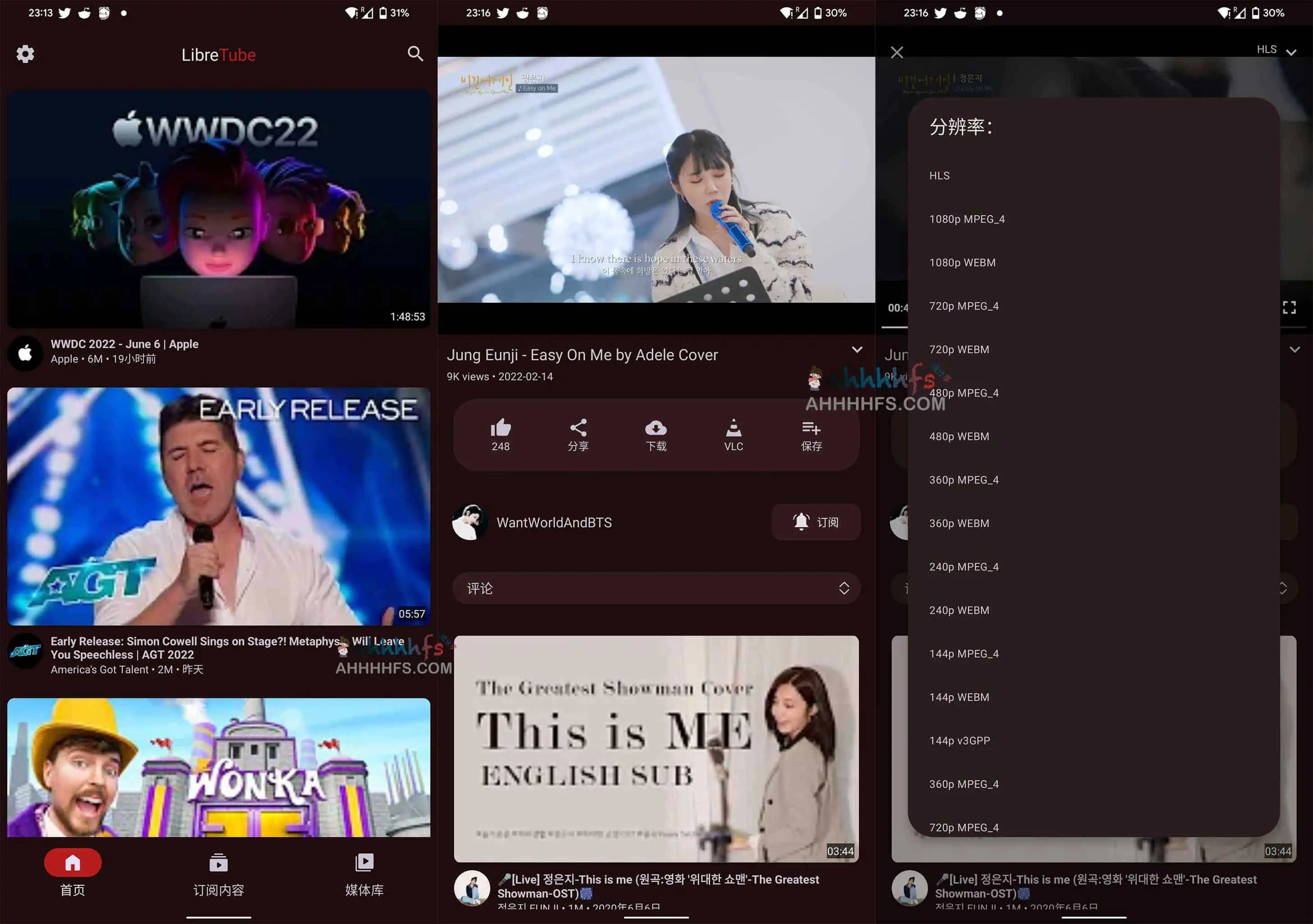Tap the search magnifier icon
This screenshot has height=924, width=1313.
click(415, 54)
